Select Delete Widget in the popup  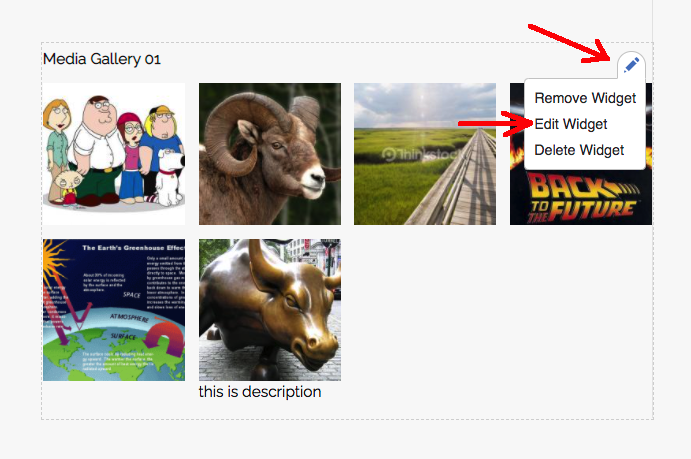point(579,150)
